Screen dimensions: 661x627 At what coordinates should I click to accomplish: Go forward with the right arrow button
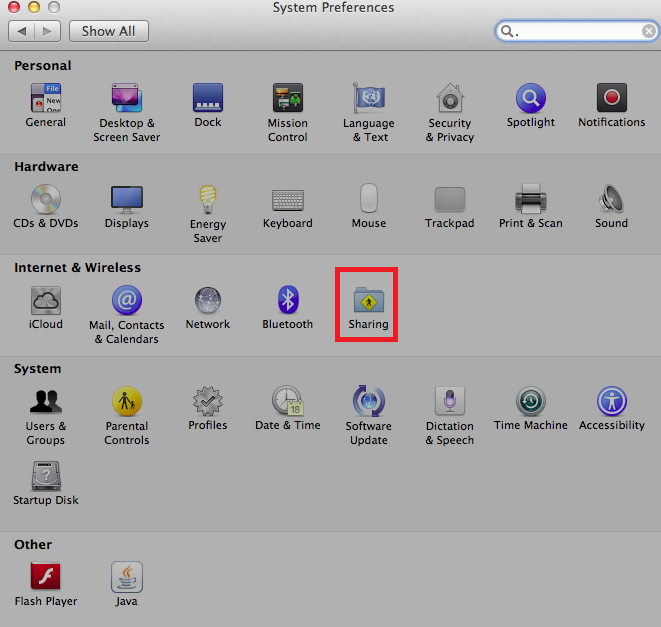[48, 31]
